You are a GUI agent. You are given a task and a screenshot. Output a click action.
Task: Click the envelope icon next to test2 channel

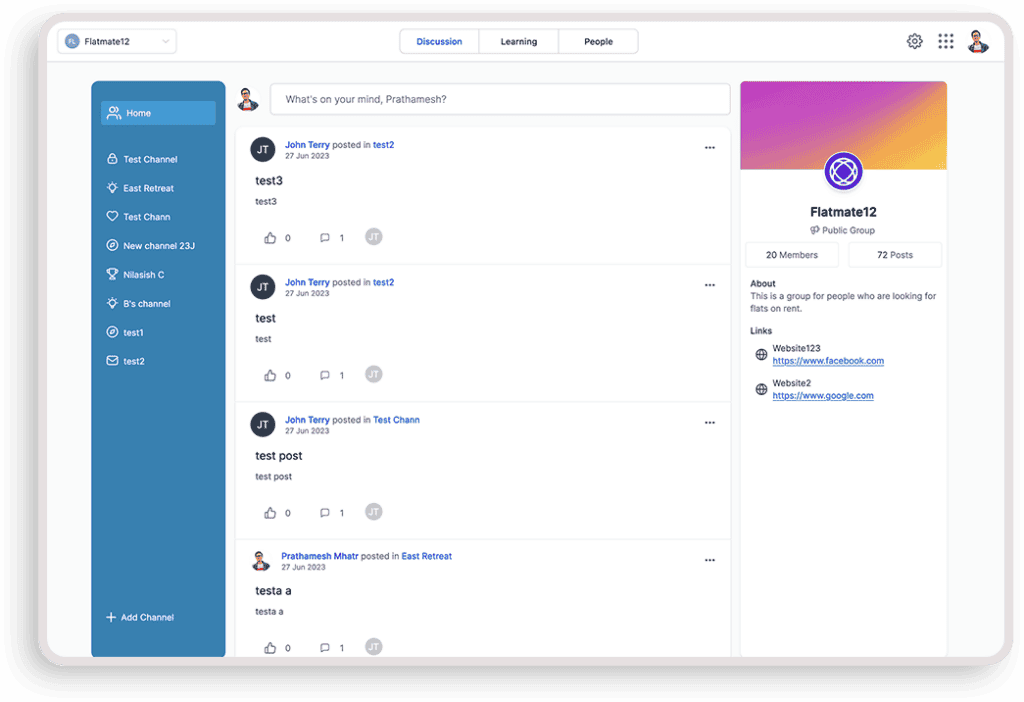point(112,361)
